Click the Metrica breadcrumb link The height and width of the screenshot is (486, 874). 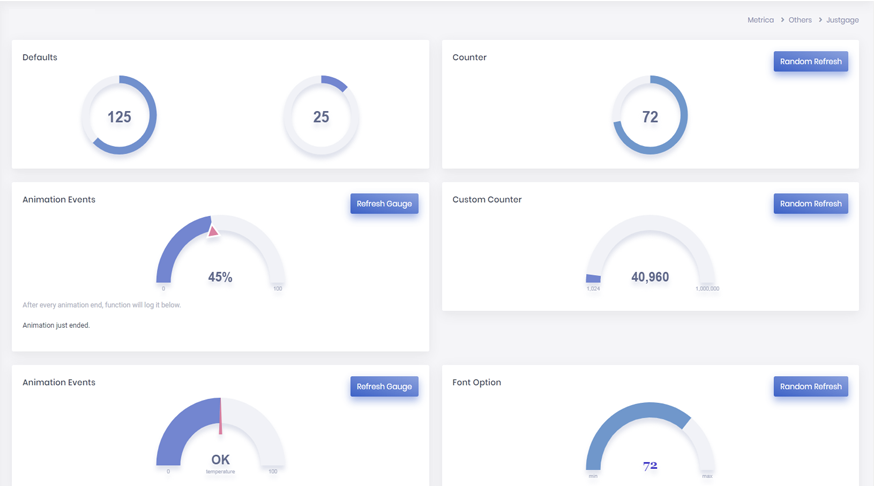pos(760,20)
